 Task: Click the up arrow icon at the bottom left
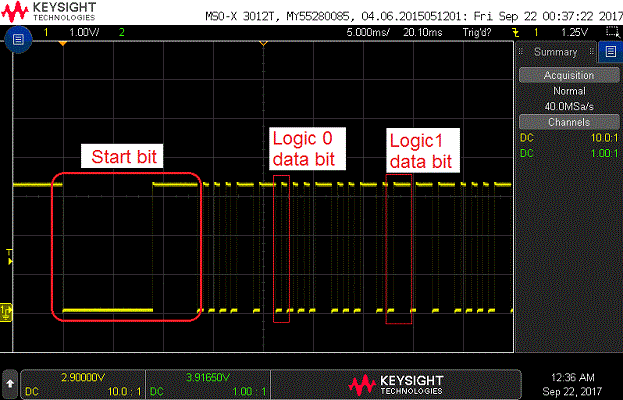(10, 384)
